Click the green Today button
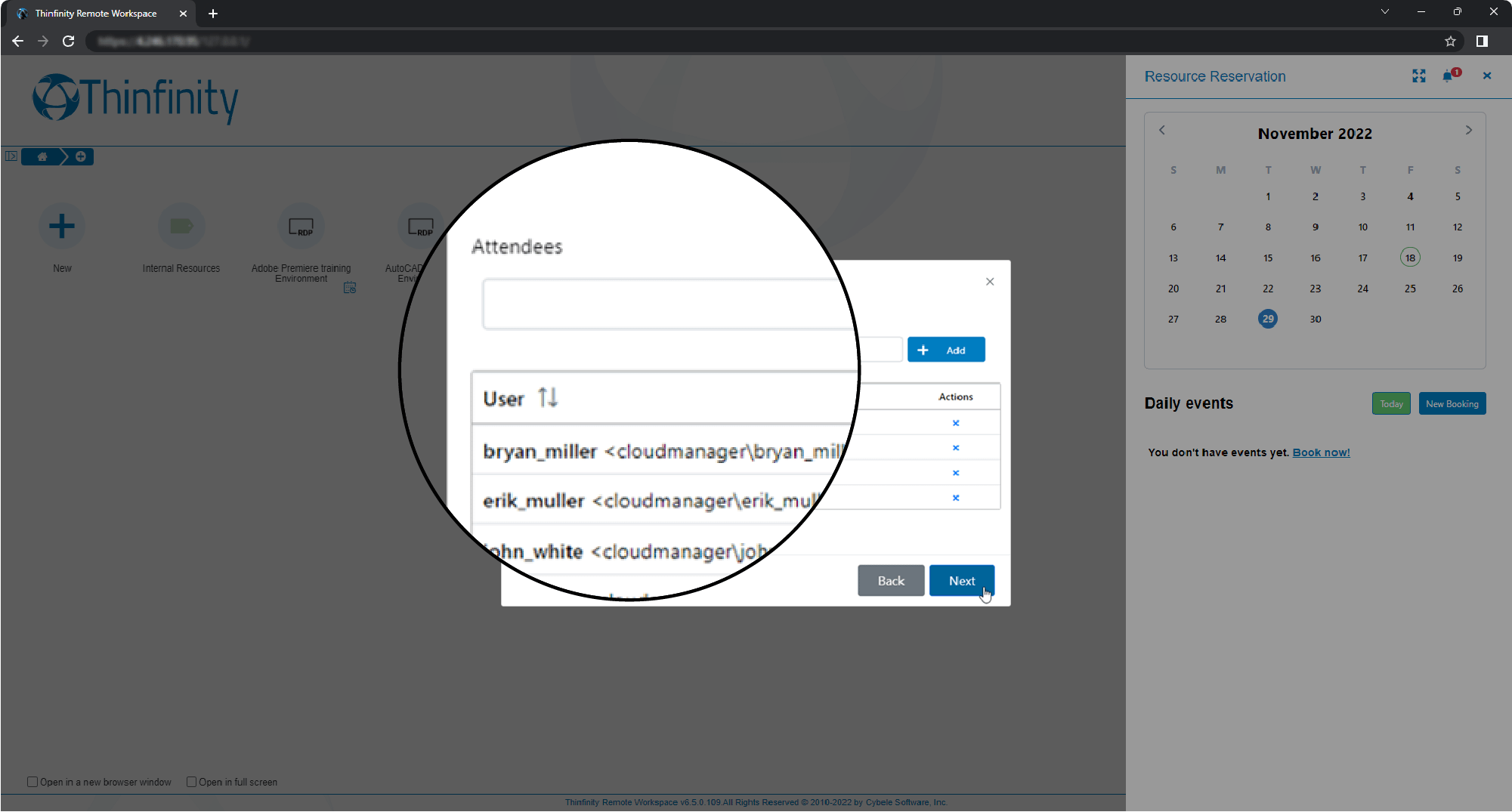 click(1390, 403)
